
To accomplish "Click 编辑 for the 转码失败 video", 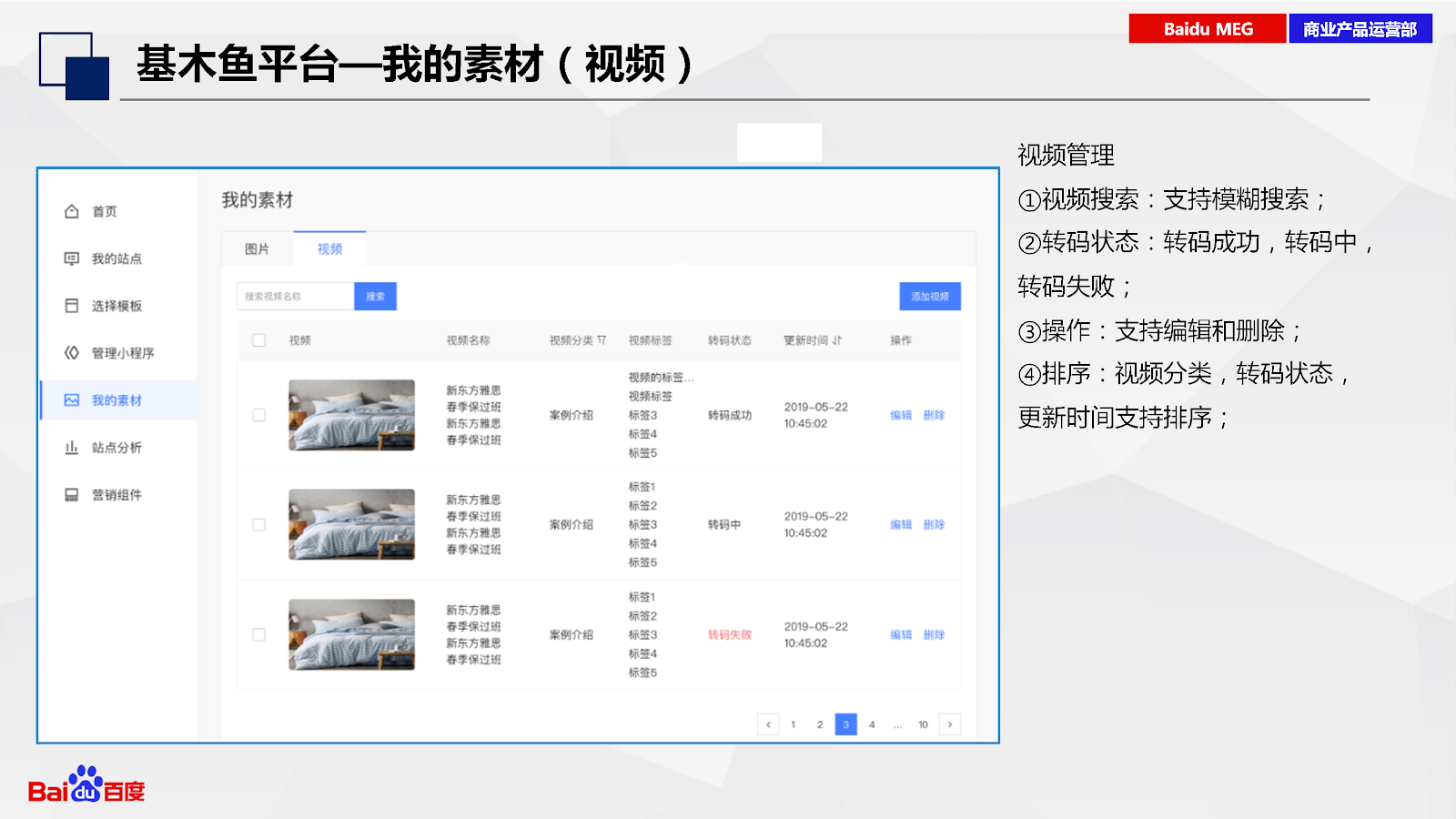I will [x=901, y=635].
